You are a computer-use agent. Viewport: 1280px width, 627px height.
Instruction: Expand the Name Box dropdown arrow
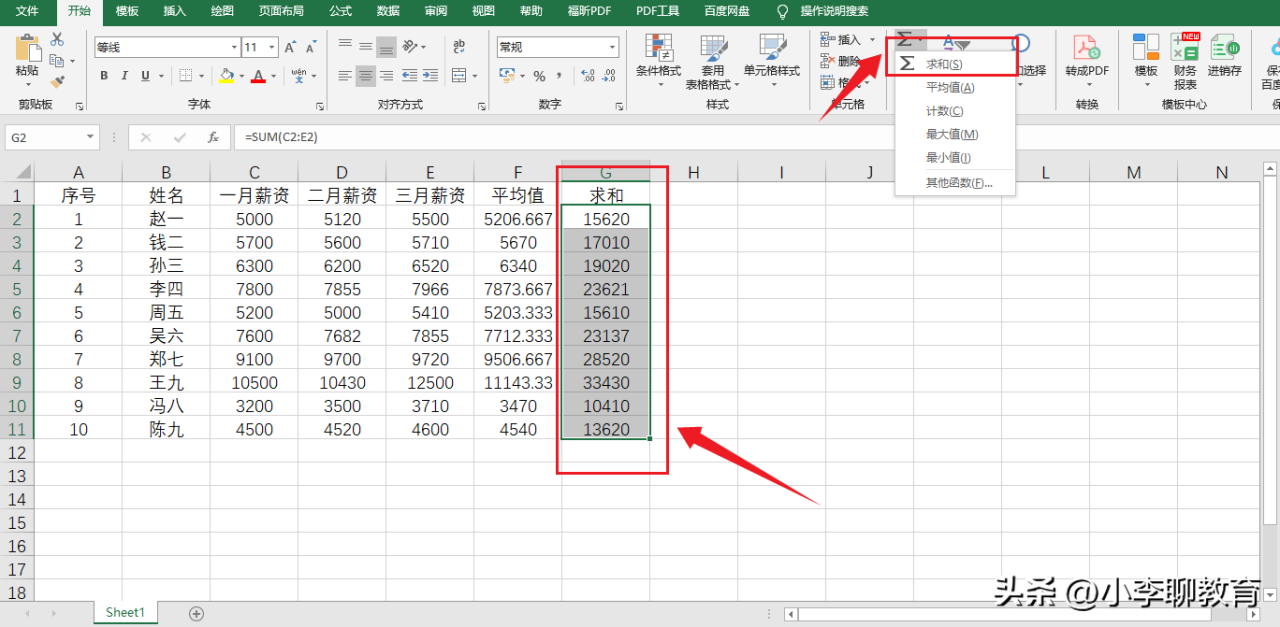coord(90,137)
